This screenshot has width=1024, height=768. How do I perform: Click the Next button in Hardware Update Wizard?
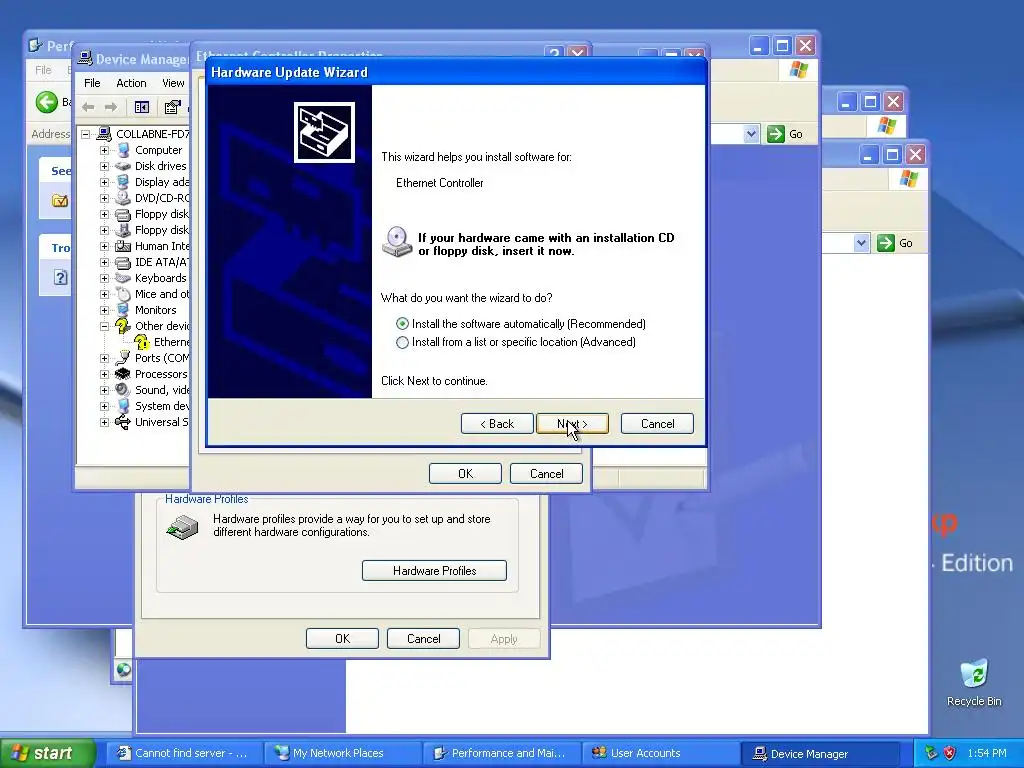click(x=572, y=424)
